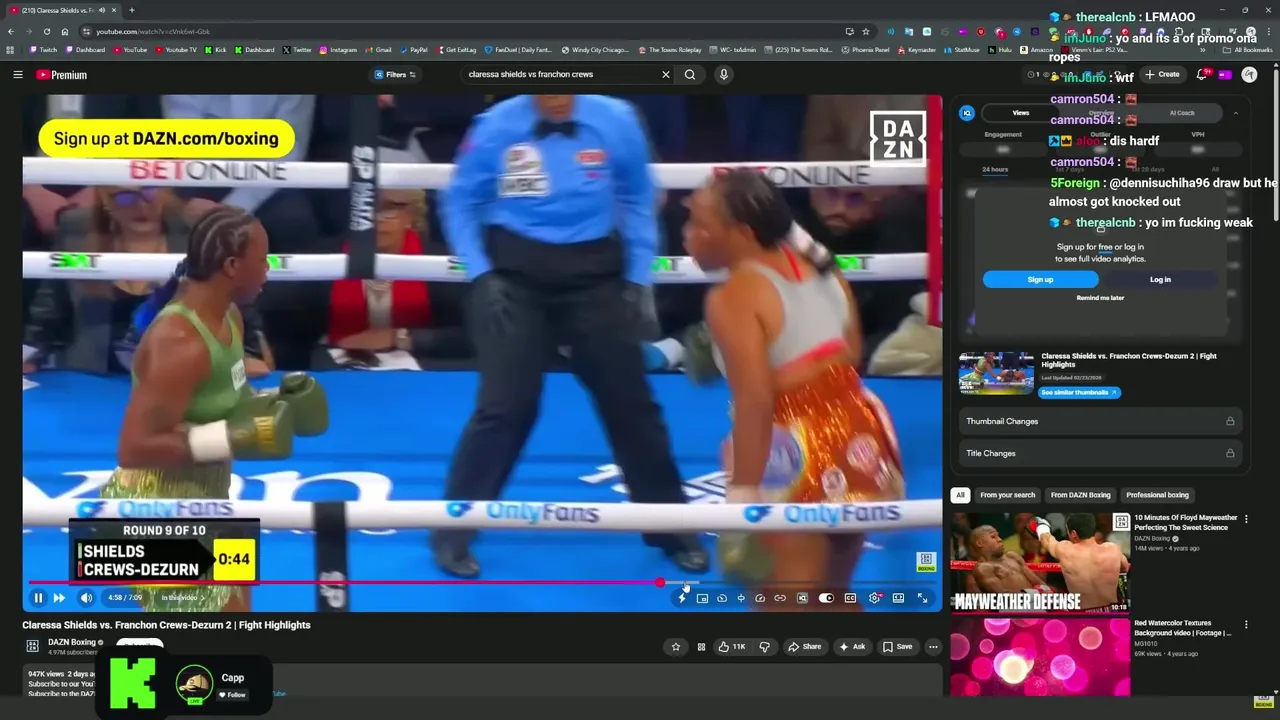Collapse the analytics panel chevron

coord(1235,113)
